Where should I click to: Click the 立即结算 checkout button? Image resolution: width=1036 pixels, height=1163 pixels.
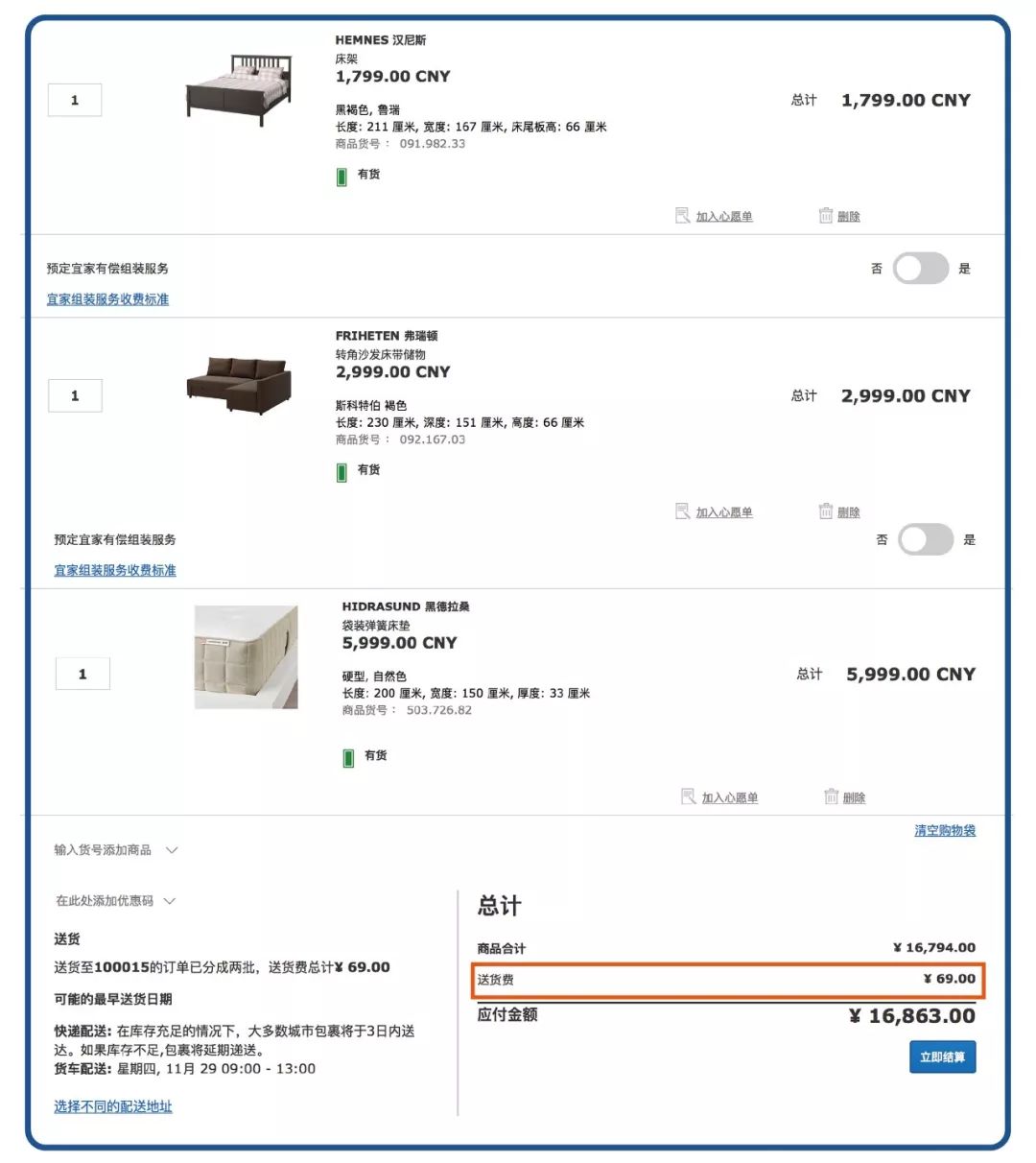[942, 1056]
